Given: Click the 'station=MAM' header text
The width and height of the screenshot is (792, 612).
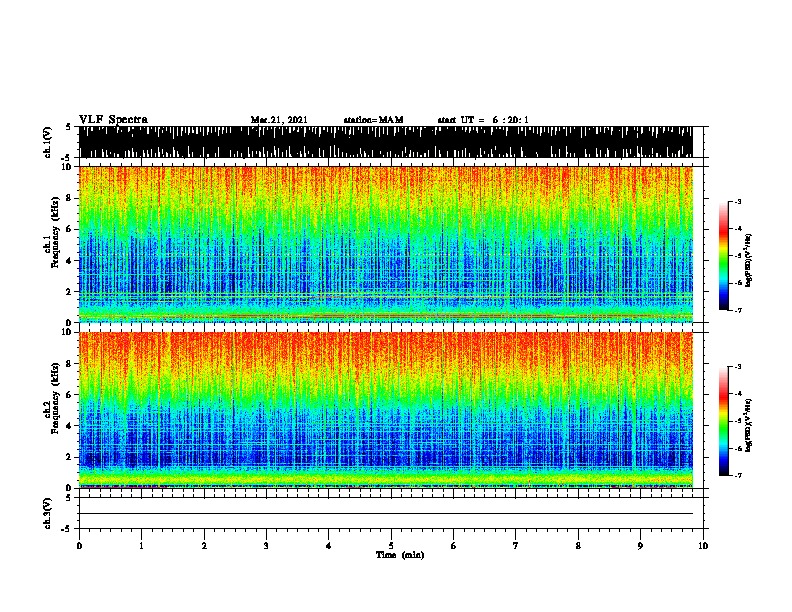Looking at the screenshot, I should (x=373, y=120).
